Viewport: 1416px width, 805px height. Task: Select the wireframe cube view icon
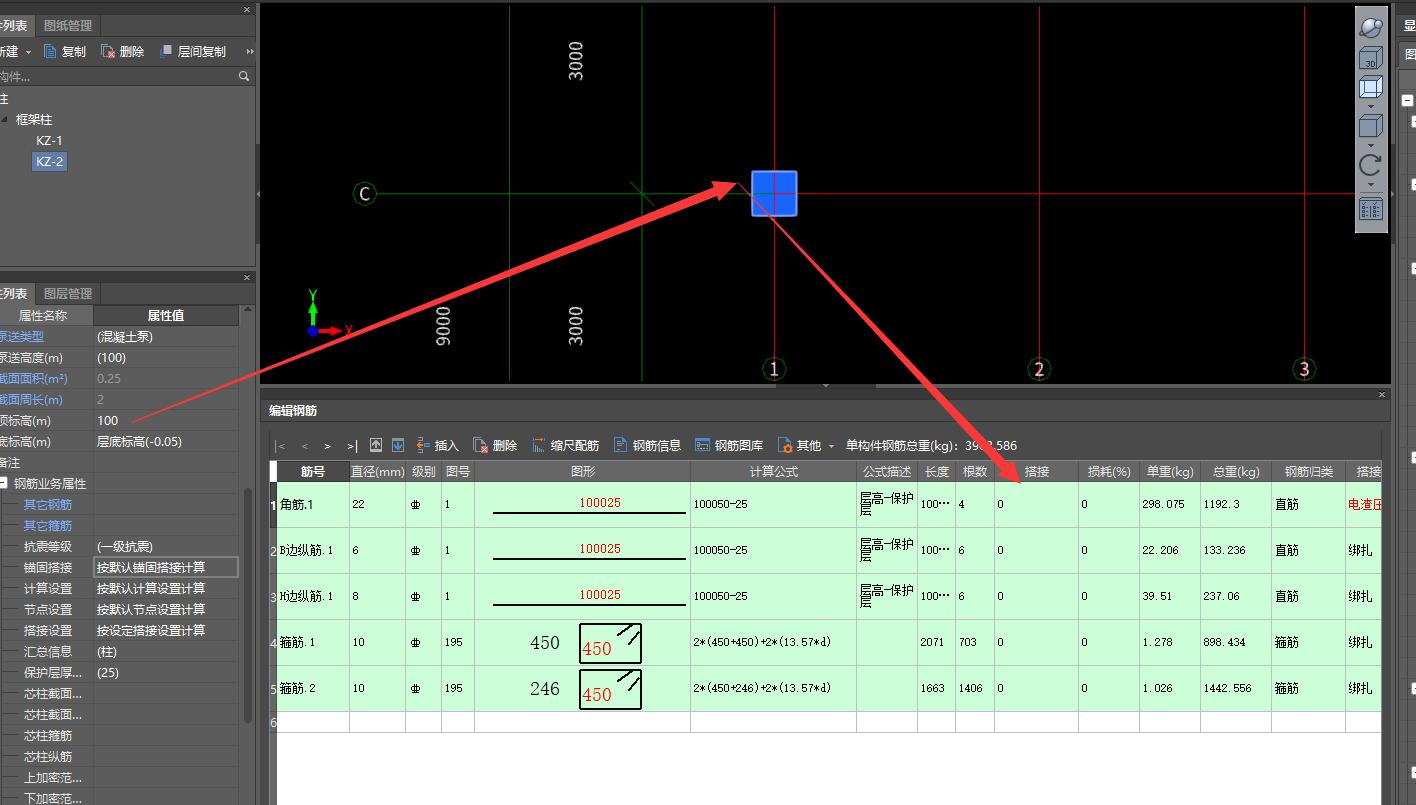(1370, 87)
